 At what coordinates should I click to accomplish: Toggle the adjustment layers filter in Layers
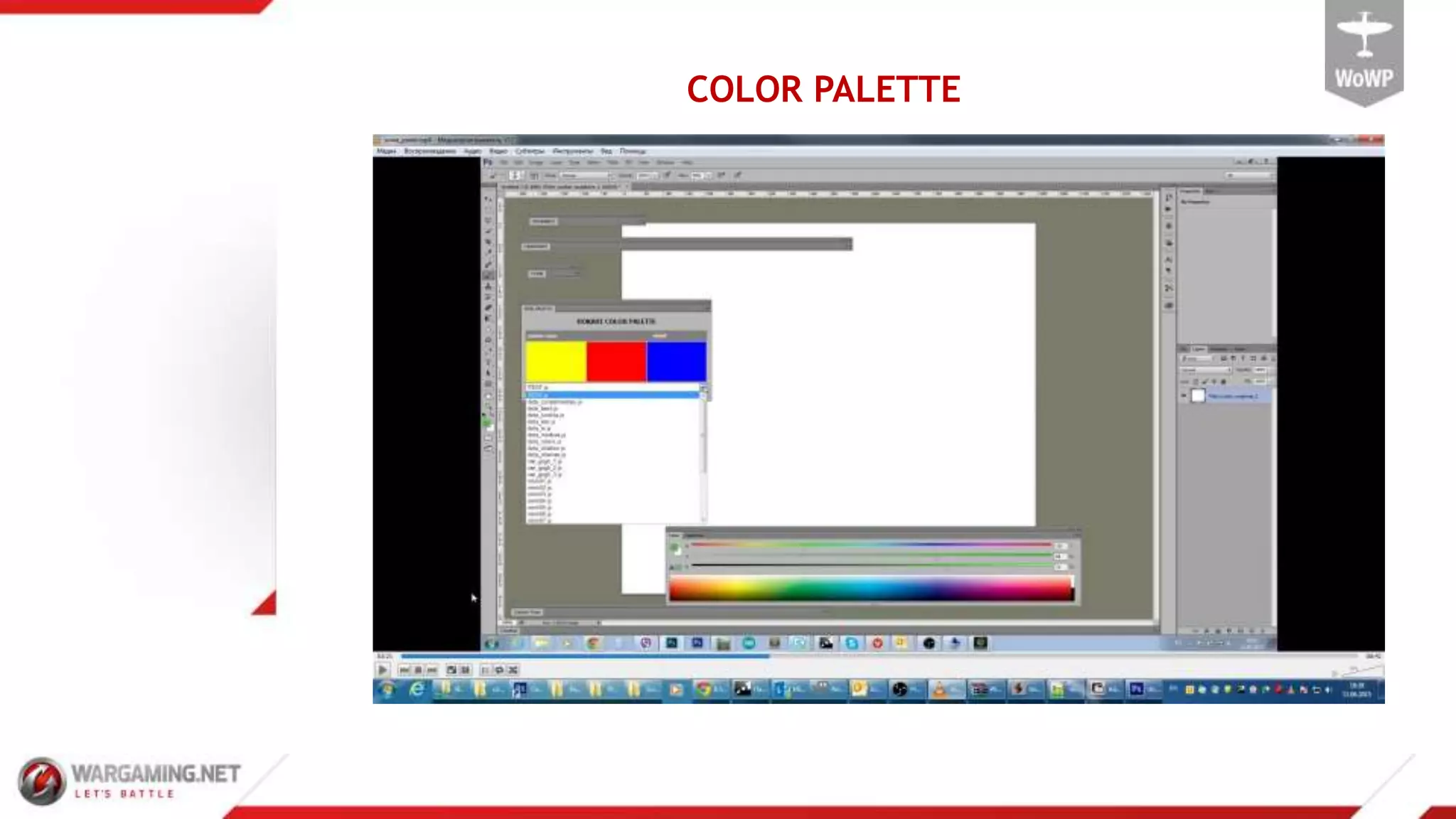tap(1233, 358)
